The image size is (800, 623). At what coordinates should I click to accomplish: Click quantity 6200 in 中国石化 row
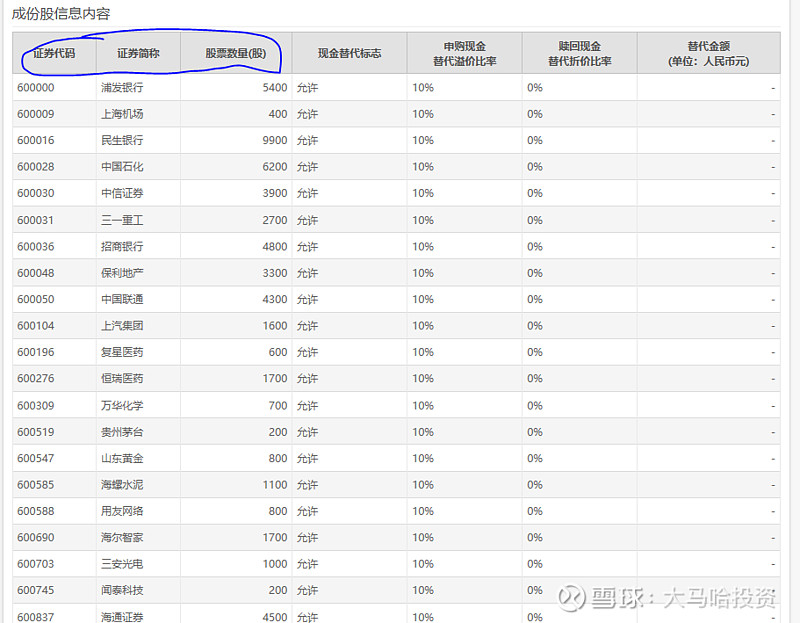[275, 167]
